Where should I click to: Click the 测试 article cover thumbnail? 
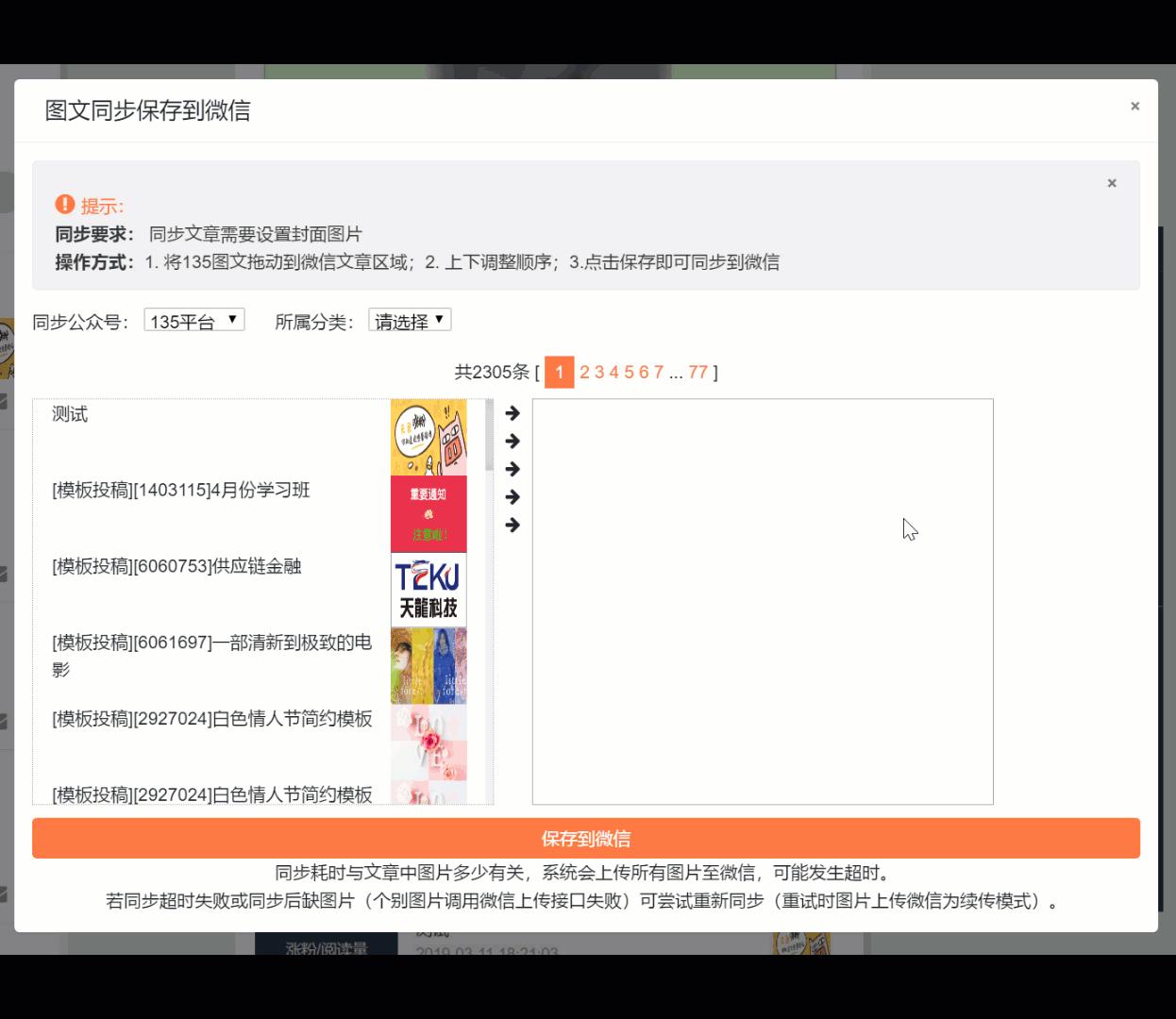pos(429,437)
